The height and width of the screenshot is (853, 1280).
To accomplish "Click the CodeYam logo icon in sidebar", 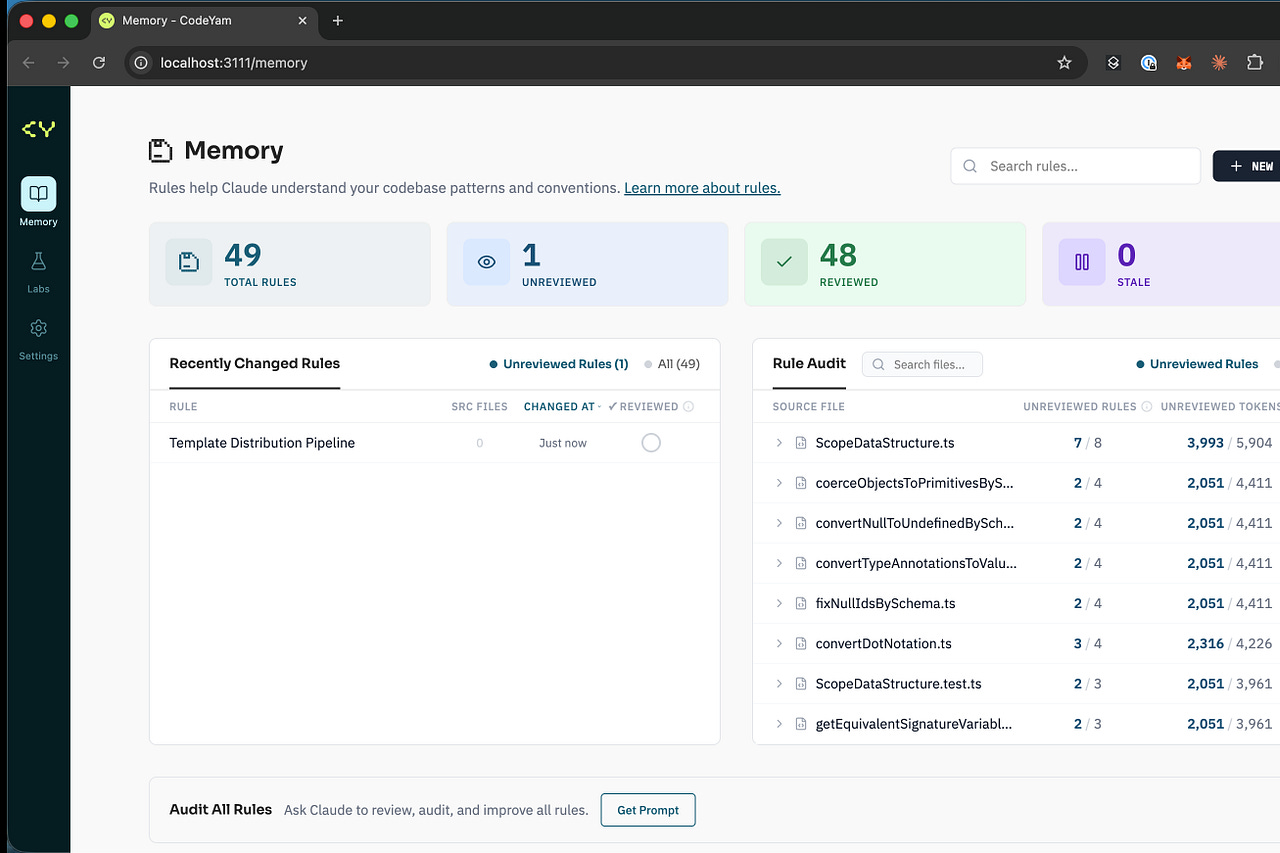I will [x=38, y=129].
